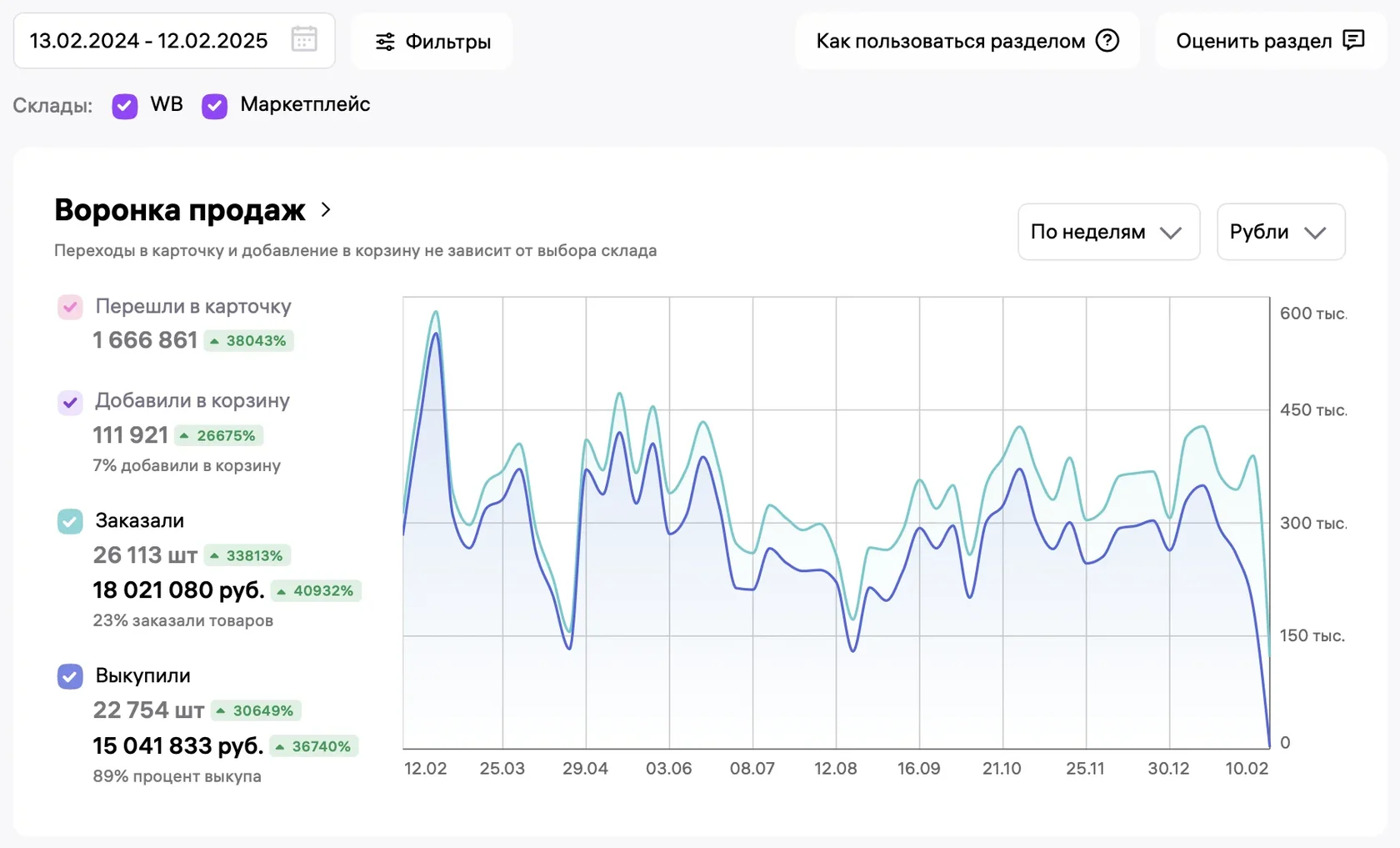Click the 29.04 x-axis date label
Image resolution: width=1400 pixels, height=848 pixels.
click(585, 769)
